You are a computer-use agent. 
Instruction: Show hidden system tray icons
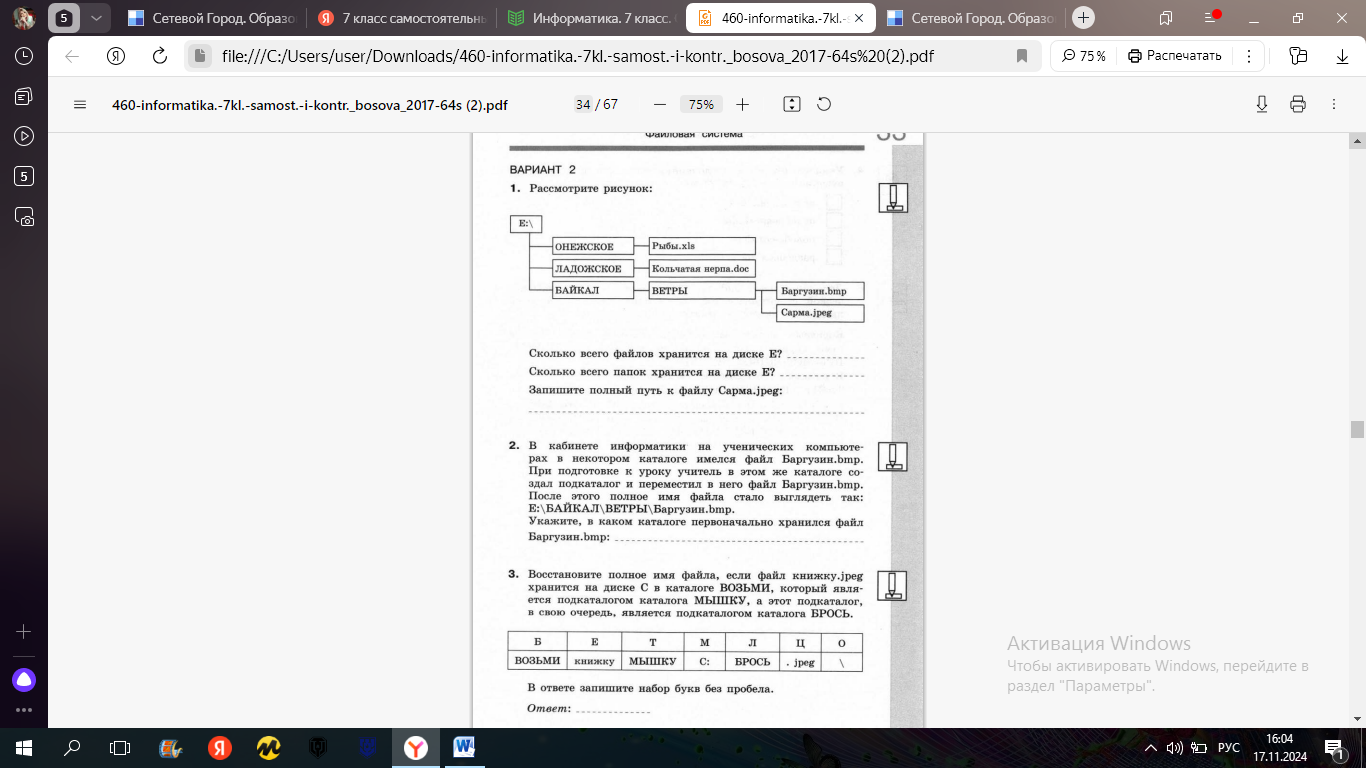[x=1151, y=747]
